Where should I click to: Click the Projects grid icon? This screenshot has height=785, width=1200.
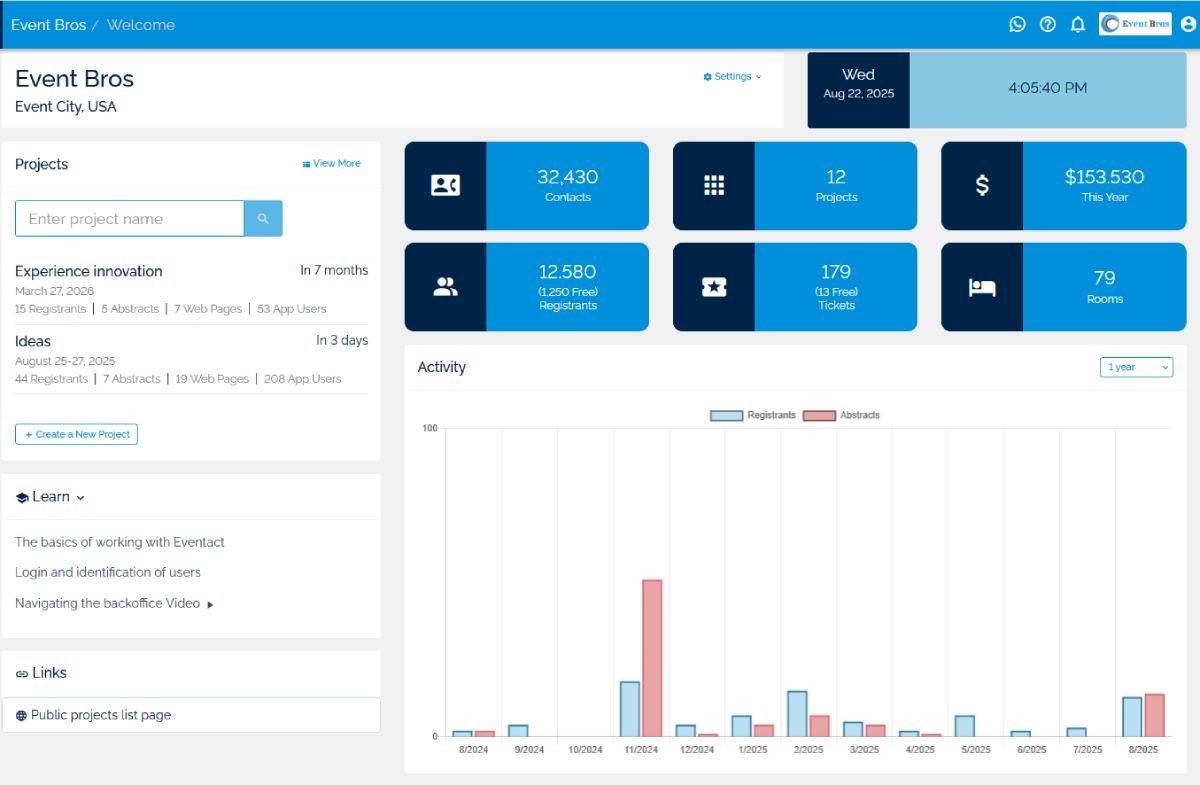click(713, 186)
